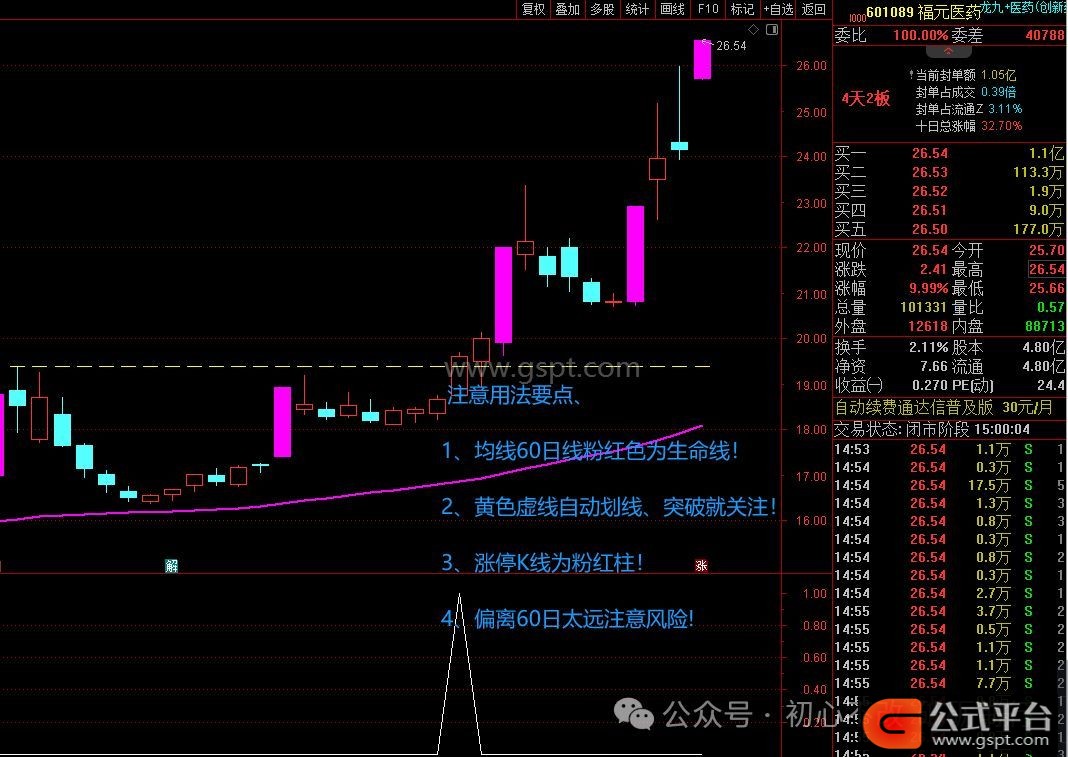
Task: Click the 标记 mark button
Action: (742, 9)
